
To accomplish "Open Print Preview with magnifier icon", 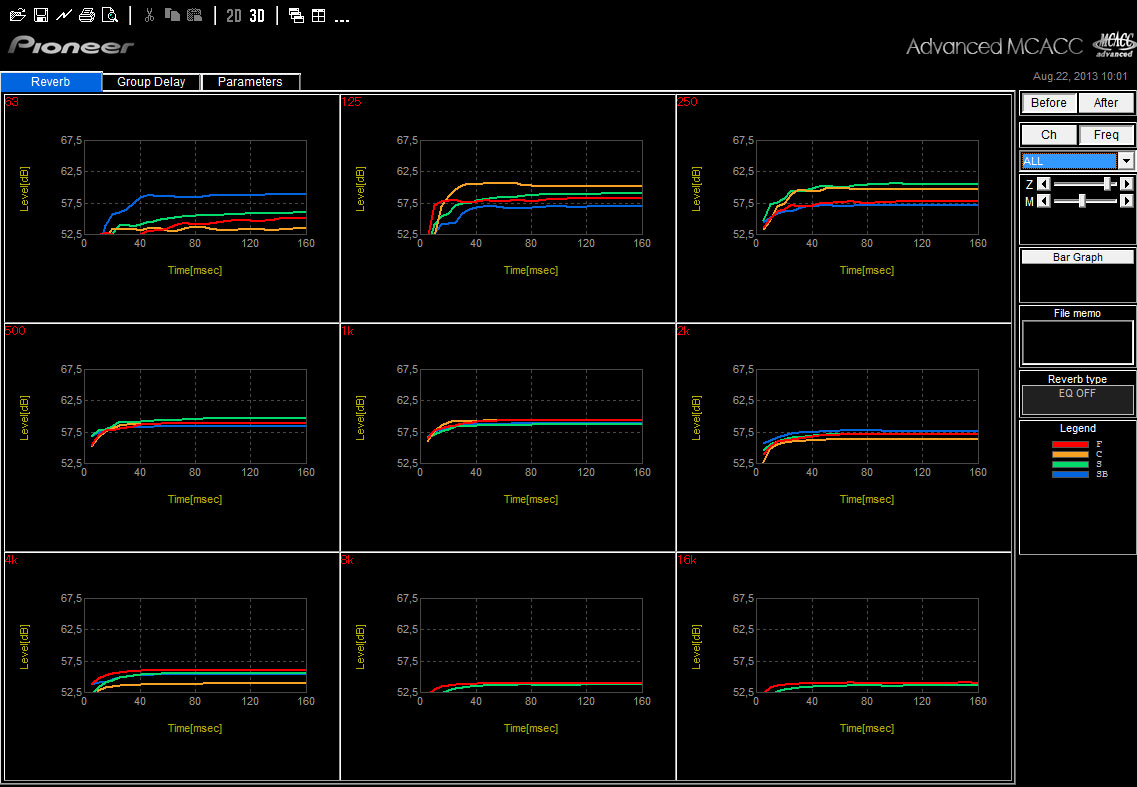I will pyautogui.click(x=110, y=15).
